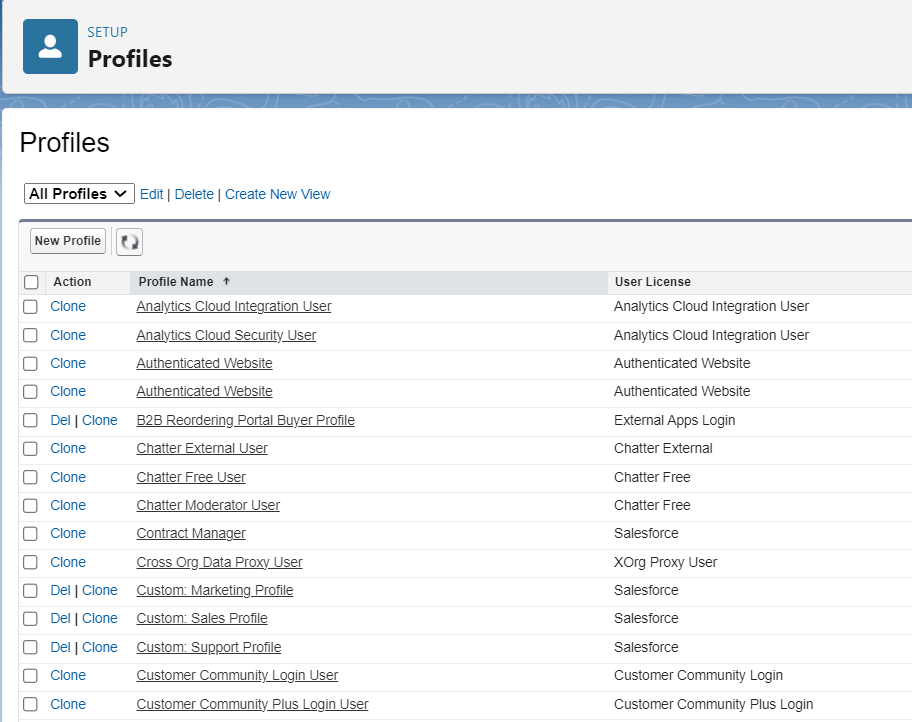
Task: Open the Chatter External User profile
Action: [x=202, y=448]
